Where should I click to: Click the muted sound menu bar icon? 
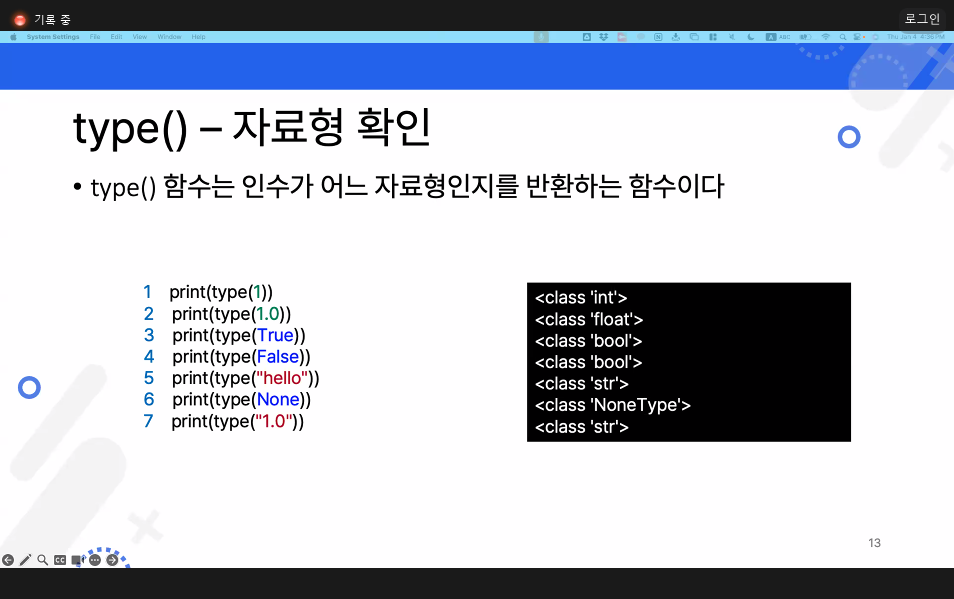click(731, 37)
